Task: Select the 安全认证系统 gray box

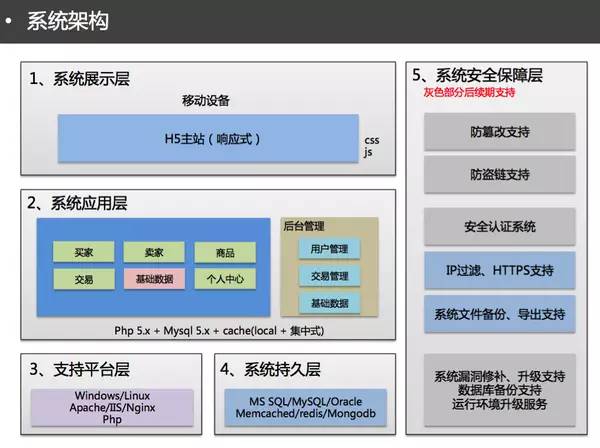Action: (500, 226)
